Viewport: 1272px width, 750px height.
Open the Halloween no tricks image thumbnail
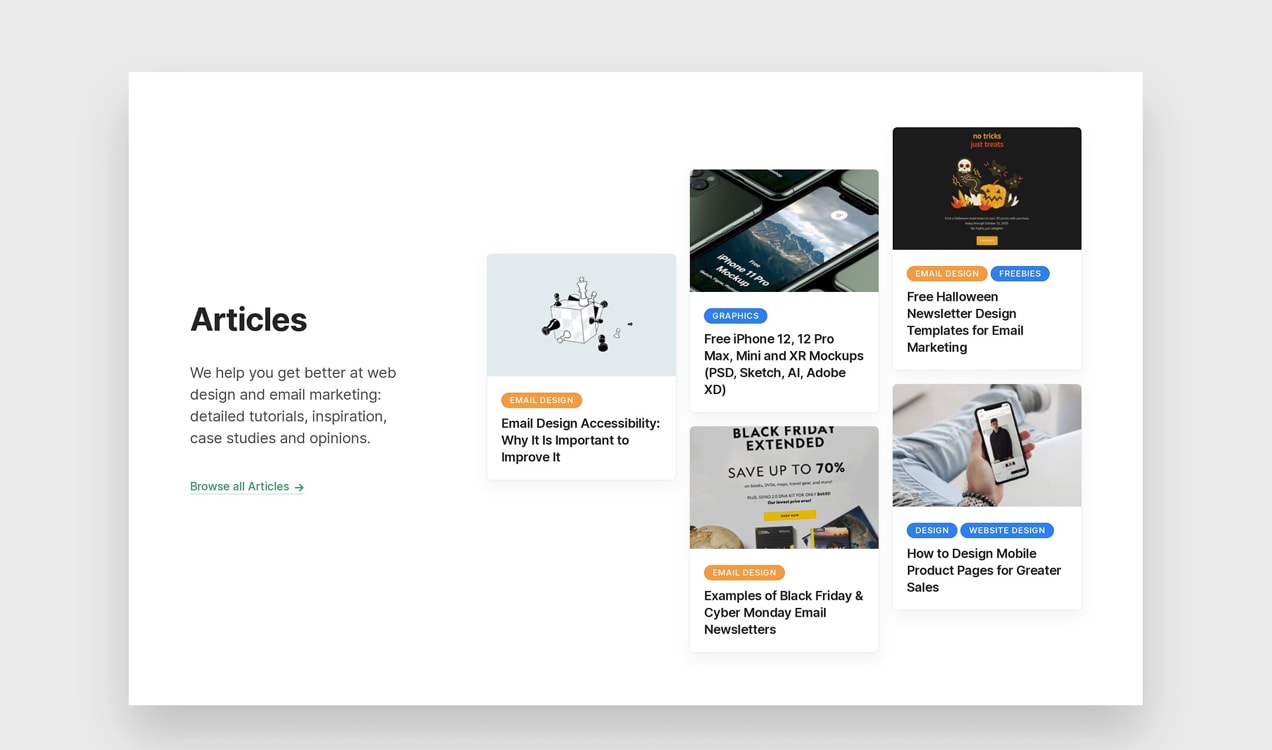(x=987, y=189)
